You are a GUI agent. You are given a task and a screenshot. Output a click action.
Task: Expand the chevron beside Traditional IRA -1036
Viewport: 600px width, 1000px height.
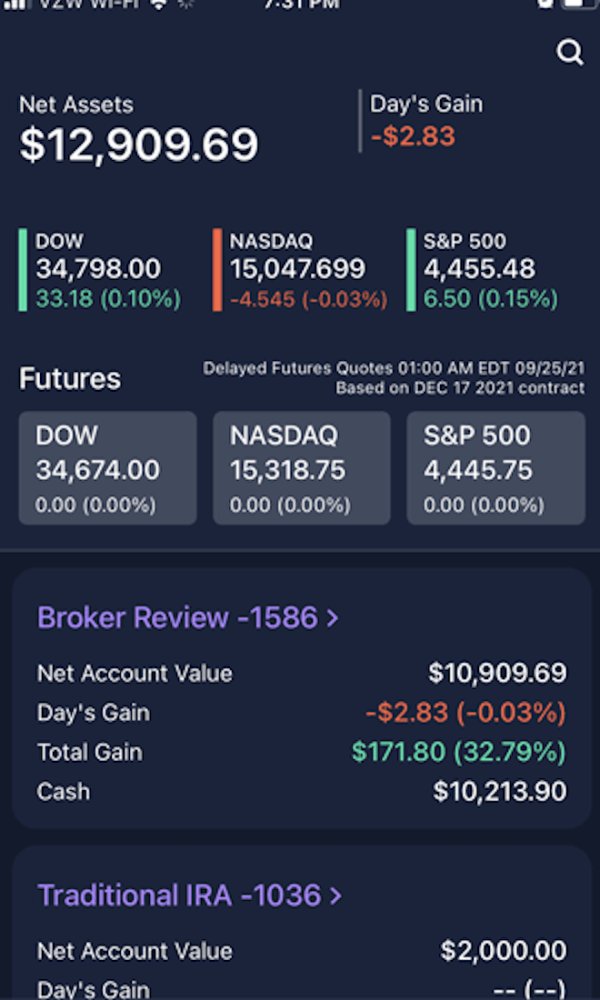tap(335, 895)
